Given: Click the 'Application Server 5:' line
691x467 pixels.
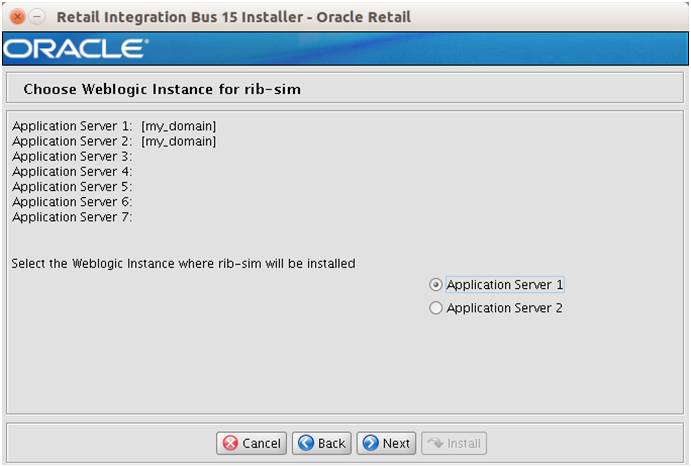Looking at the screenshot, I should [x=72, y=187].
